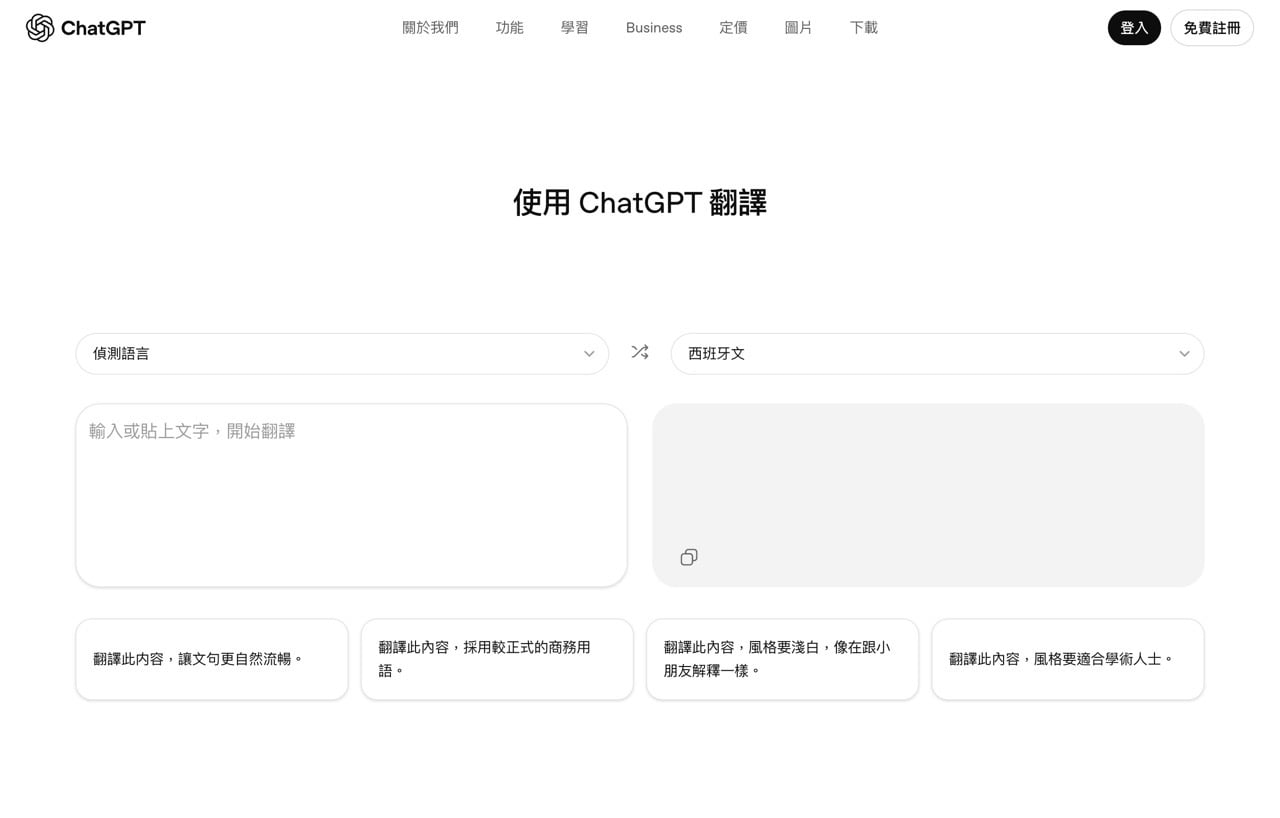This screenshot has width=1280, height=818.
Task: Open the 定價 navigation item
Action: pyautogui.click(x=733, y=27)
